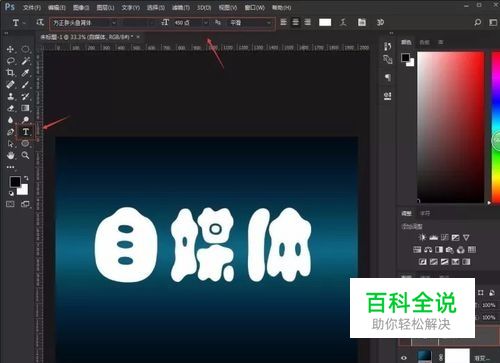Viewport: 500px width, 363px height.
Task: Select the Pen tool
Action: (x=10, y=132)
